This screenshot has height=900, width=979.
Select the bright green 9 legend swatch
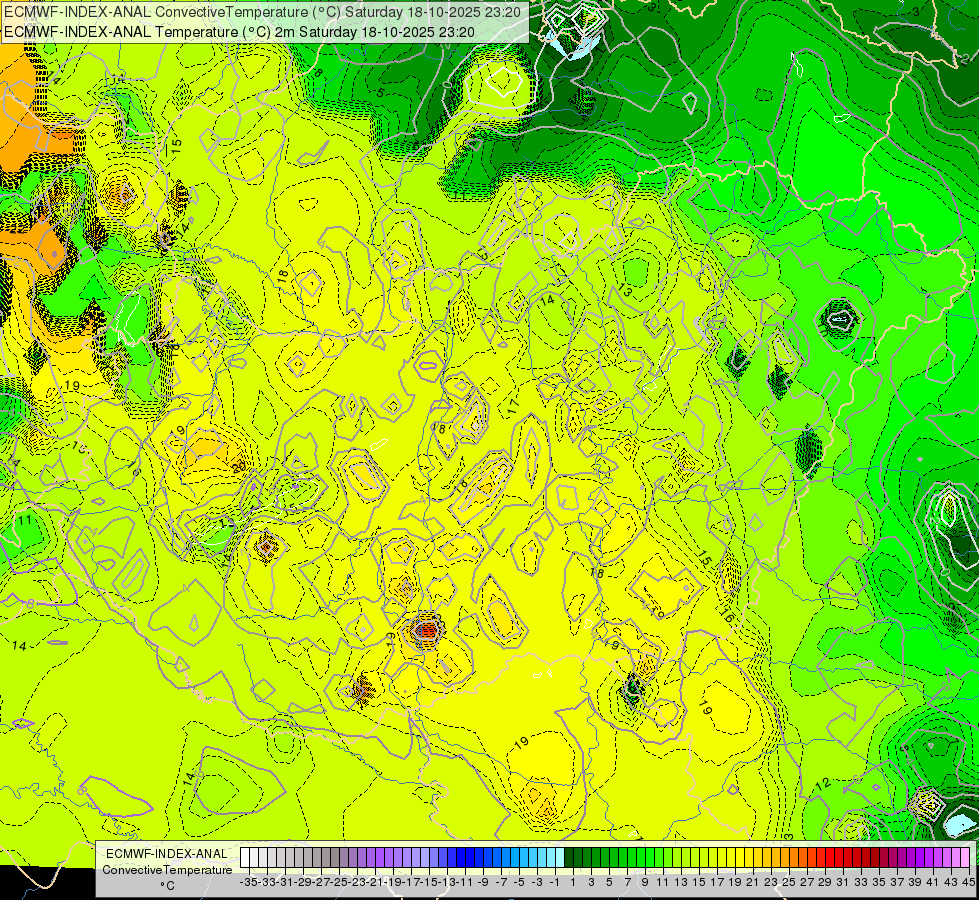tap(644, 857)
